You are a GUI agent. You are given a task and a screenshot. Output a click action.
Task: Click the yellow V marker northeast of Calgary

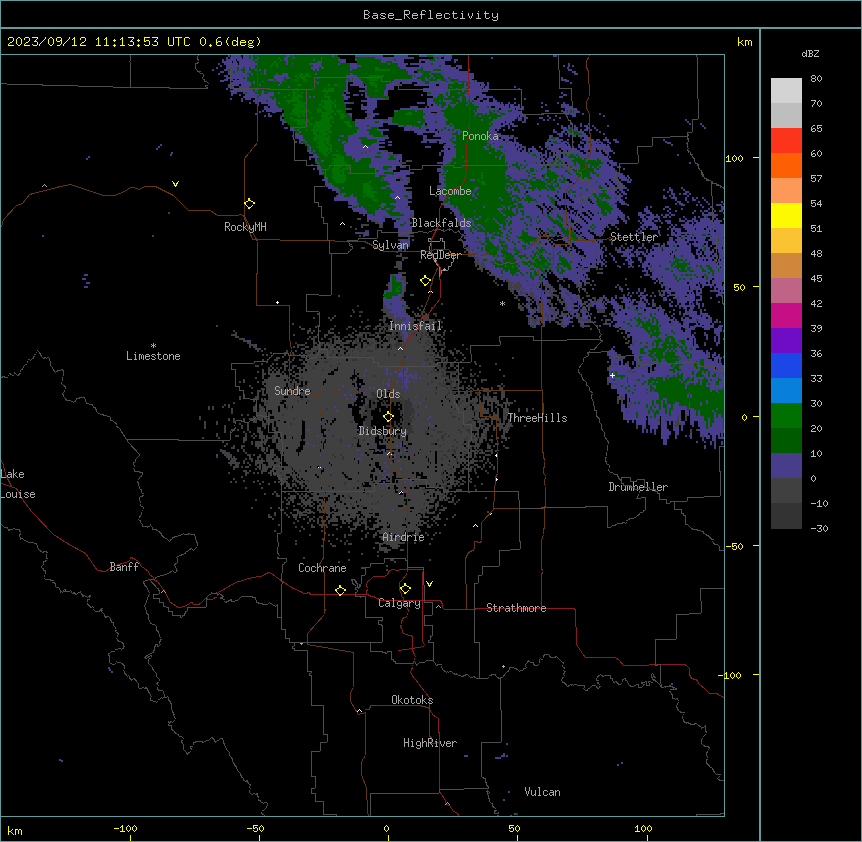click(429, 584)
